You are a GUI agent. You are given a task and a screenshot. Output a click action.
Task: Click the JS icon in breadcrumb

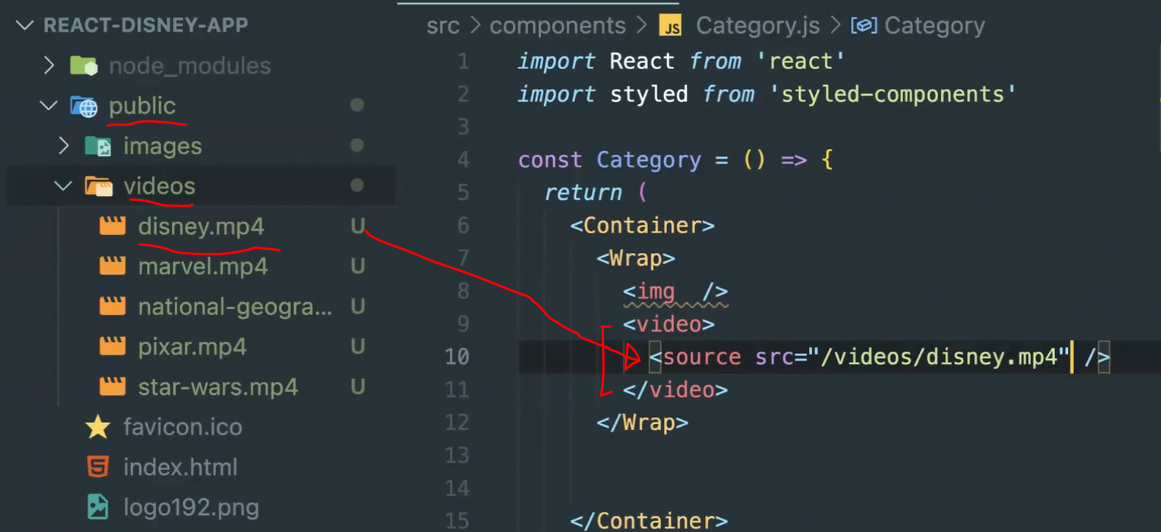coord(671,27)
